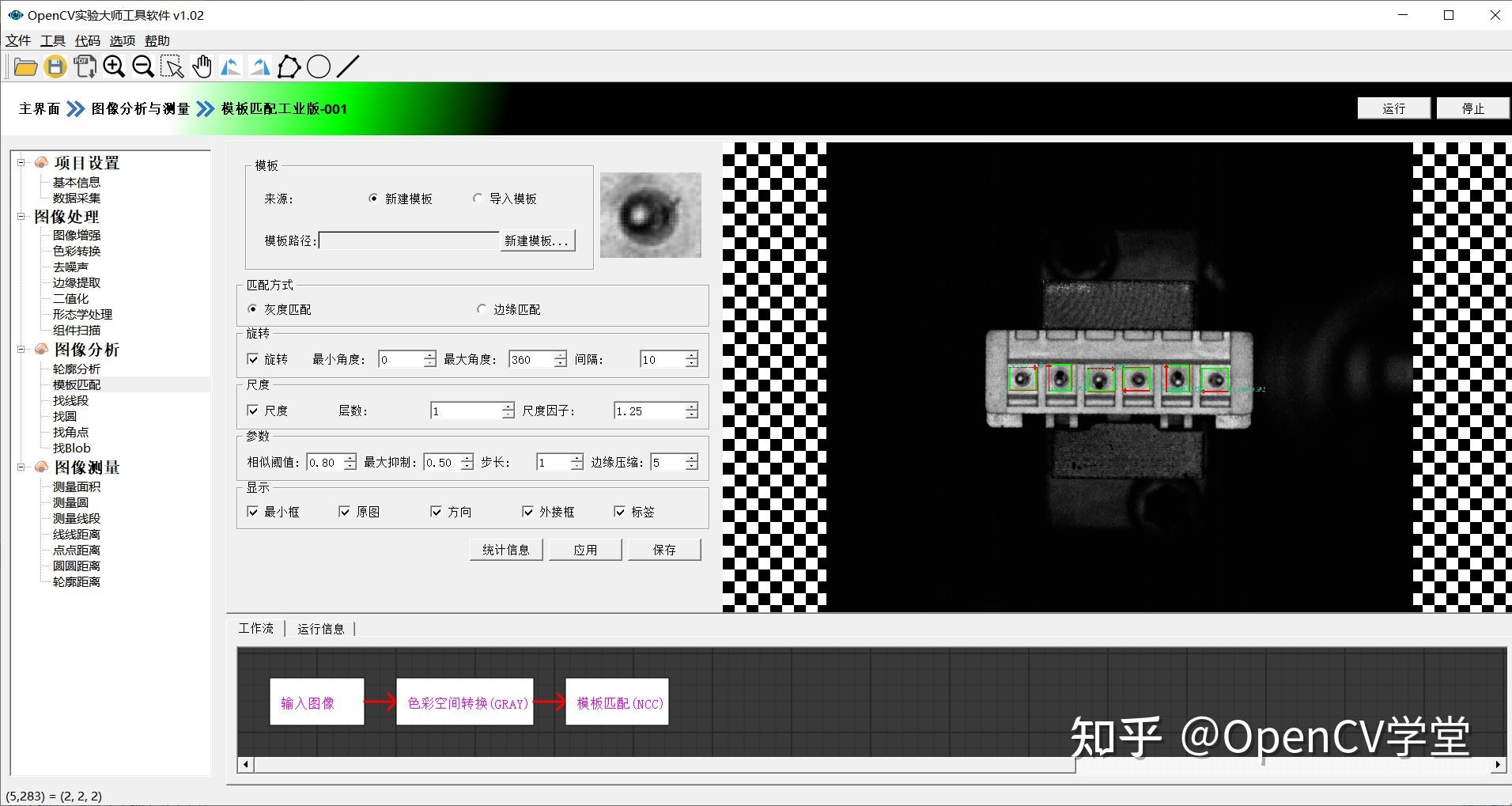Select the zoom in magnifier tool

[114, 66]
